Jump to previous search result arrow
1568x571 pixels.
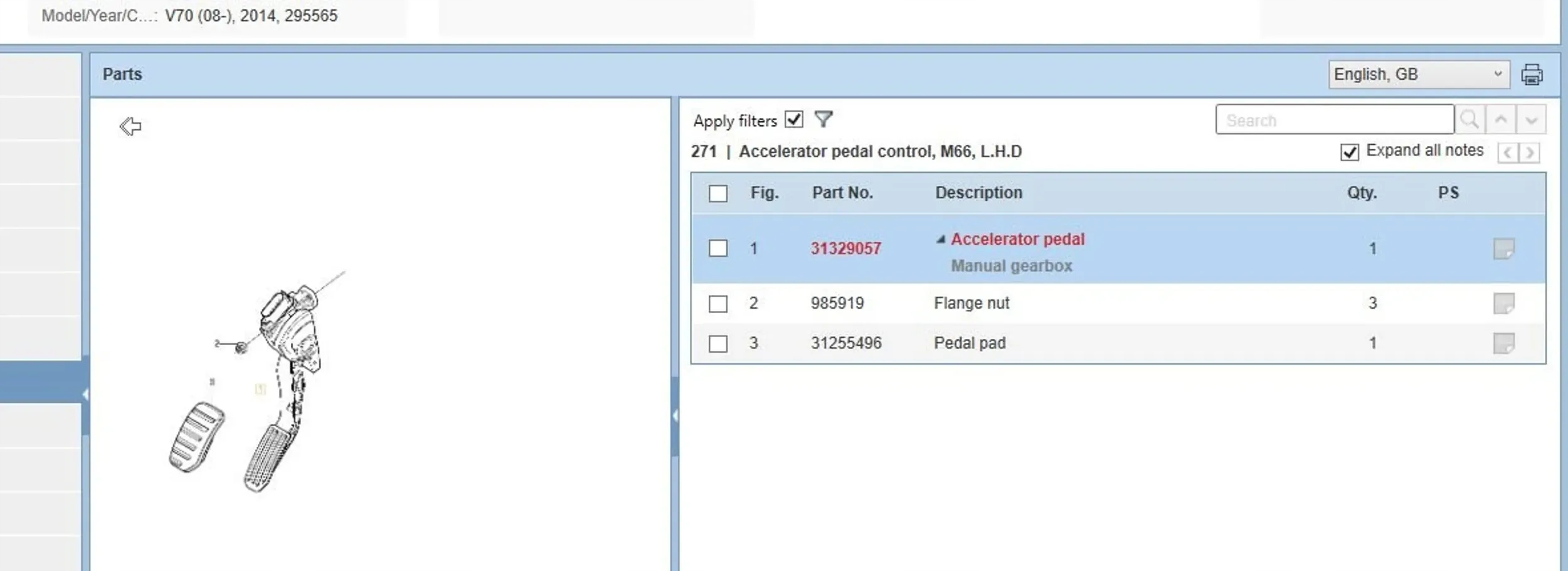1501,119
